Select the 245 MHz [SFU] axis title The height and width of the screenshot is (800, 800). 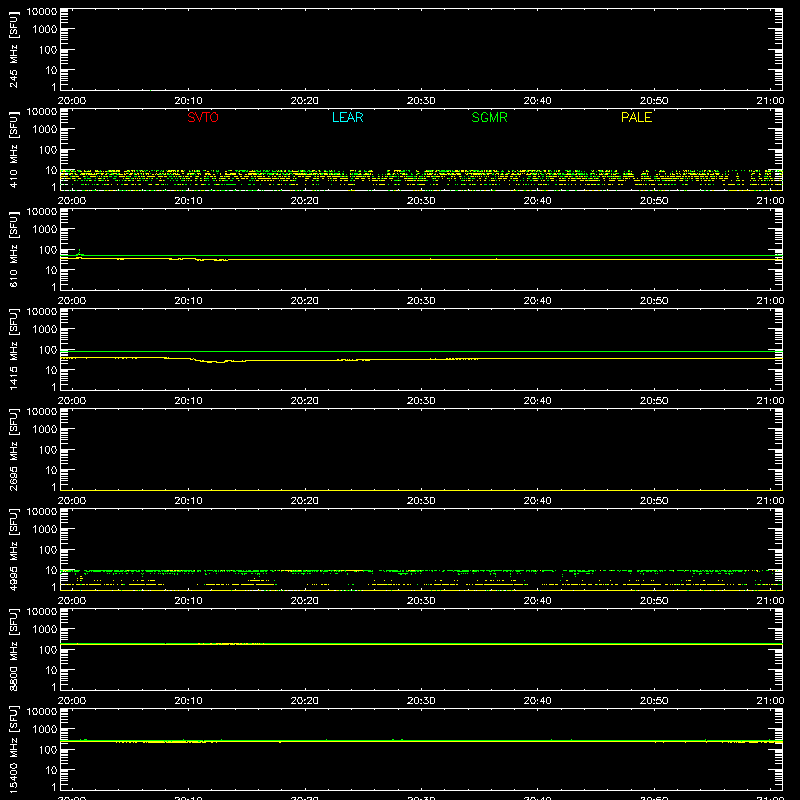point(13,49)
